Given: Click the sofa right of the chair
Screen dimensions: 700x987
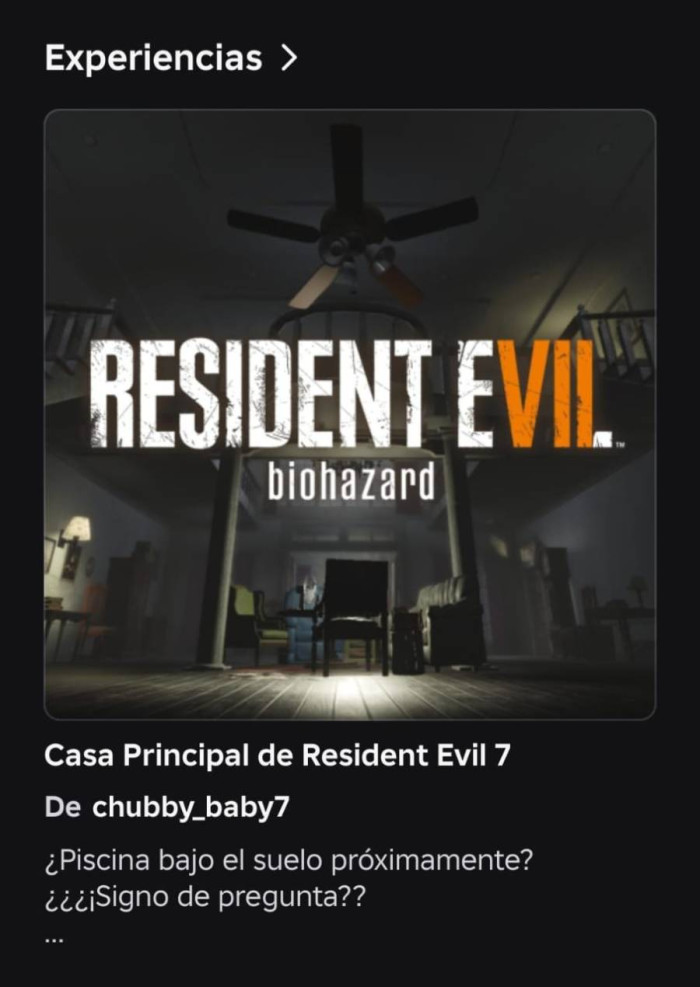Looking at the screenshot, I should [x=450, y=623].
